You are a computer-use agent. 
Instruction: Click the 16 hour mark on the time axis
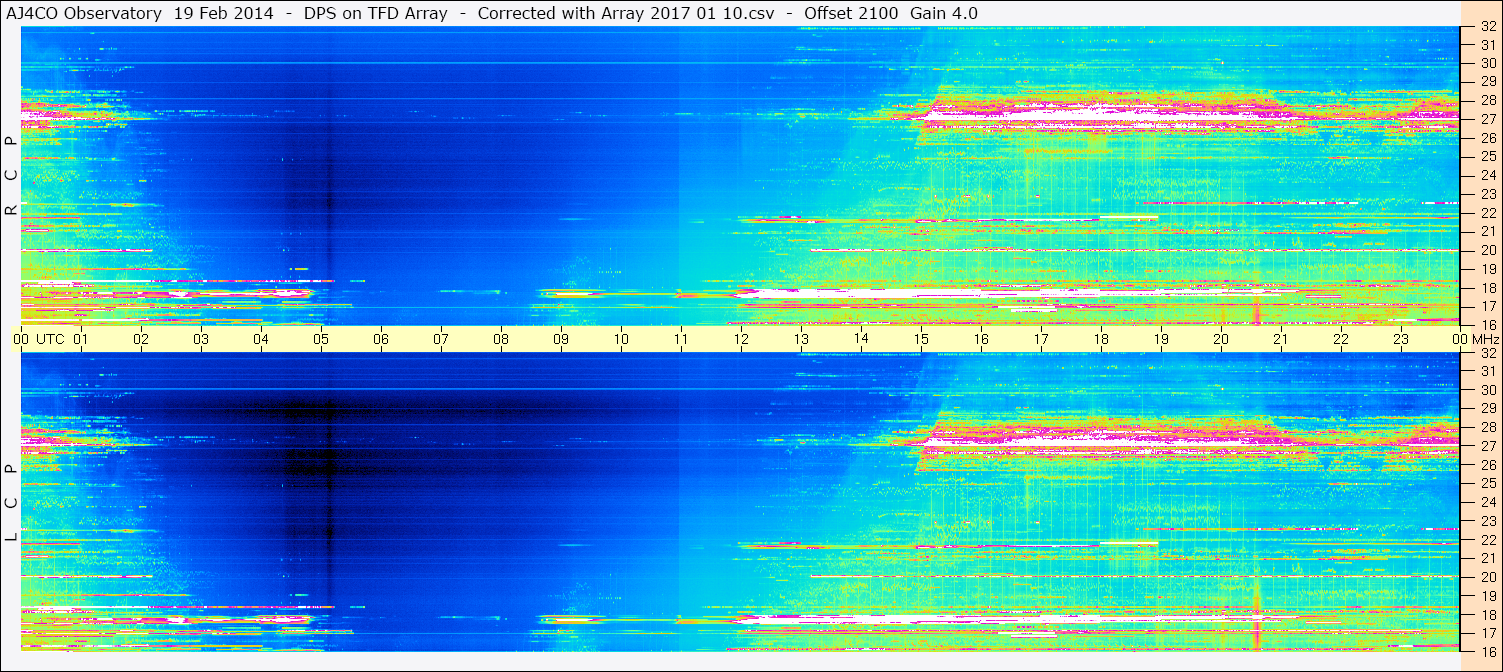pyautogui.click(x=981, y=339)
